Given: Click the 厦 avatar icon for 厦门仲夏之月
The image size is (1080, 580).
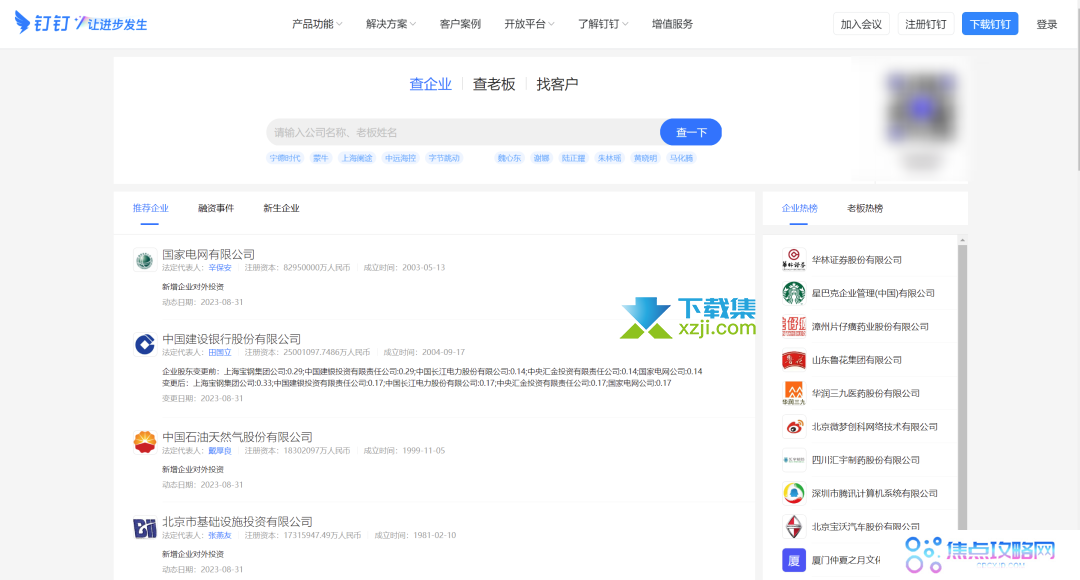Looking at the screenshot, I should tap(793, 560).
